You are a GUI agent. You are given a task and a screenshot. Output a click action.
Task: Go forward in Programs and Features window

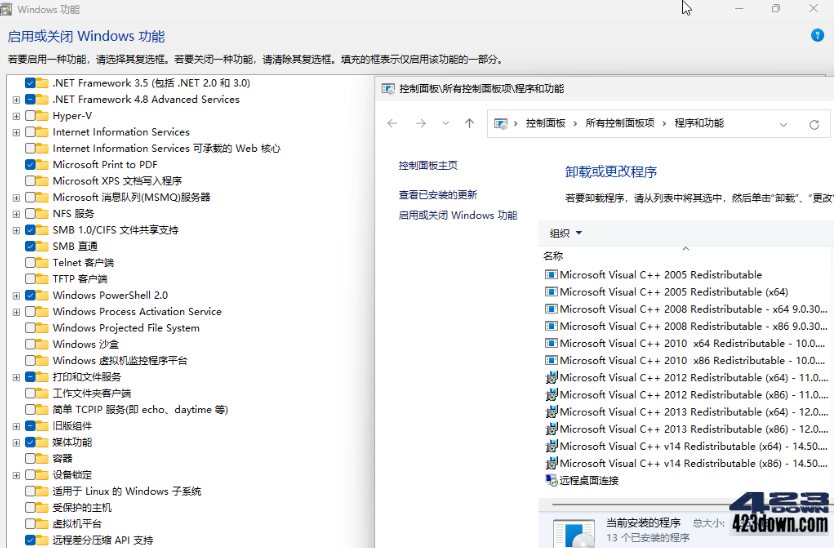point(421,123)
